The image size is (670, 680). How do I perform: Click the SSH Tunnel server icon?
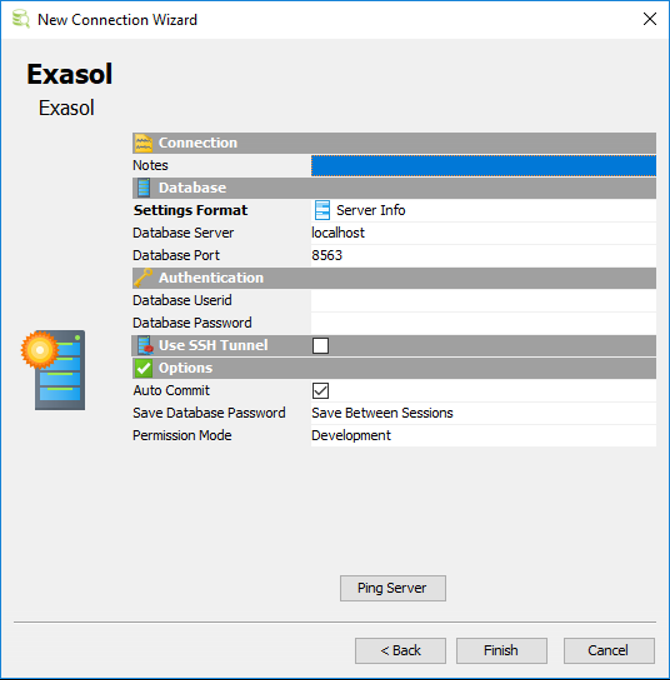145,345
